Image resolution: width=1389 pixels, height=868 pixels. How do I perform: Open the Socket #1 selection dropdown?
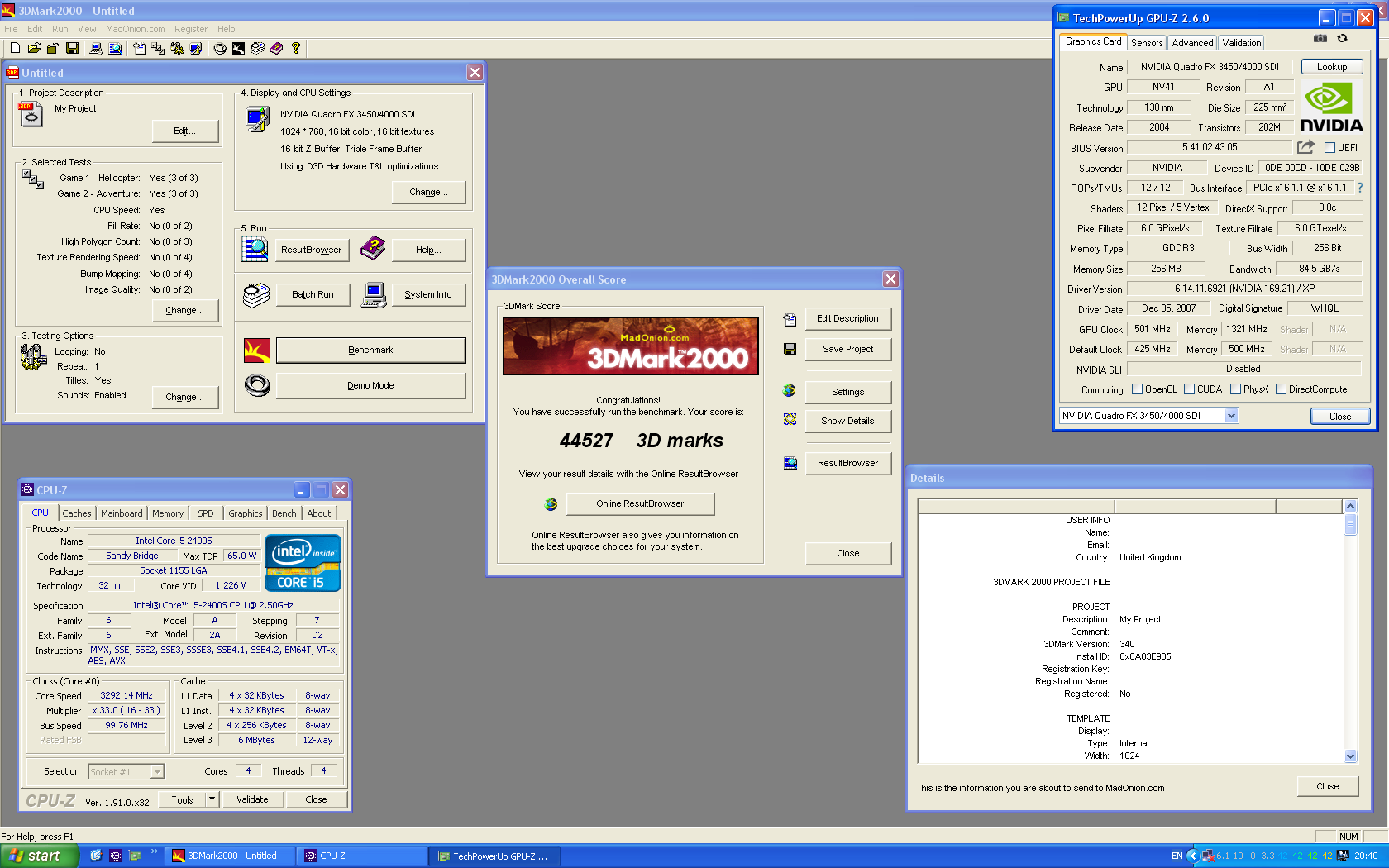[x=157, y=772]
